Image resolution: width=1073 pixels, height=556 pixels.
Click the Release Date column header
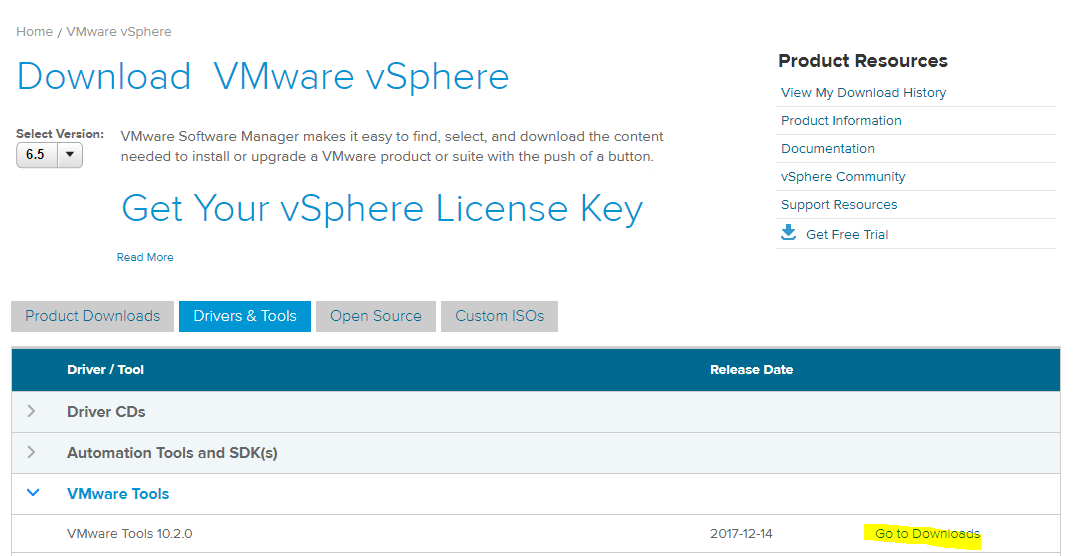pos(751,370)
